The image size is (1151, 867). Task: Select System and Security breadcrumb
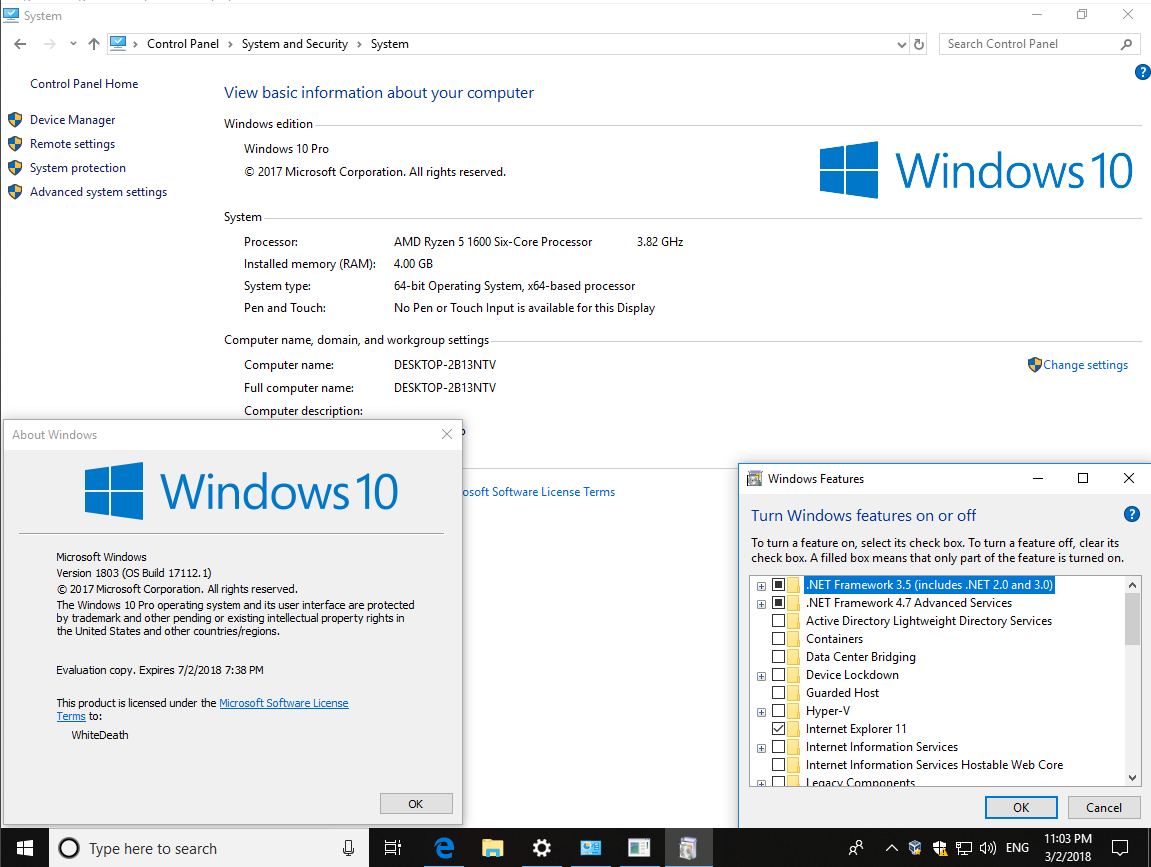[x=295, y=44]
